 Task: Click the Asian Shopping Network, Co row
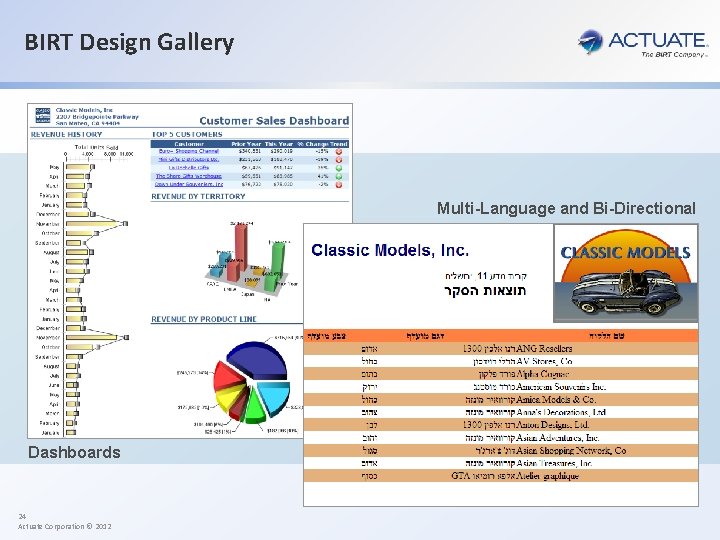[x=501, y=450]
